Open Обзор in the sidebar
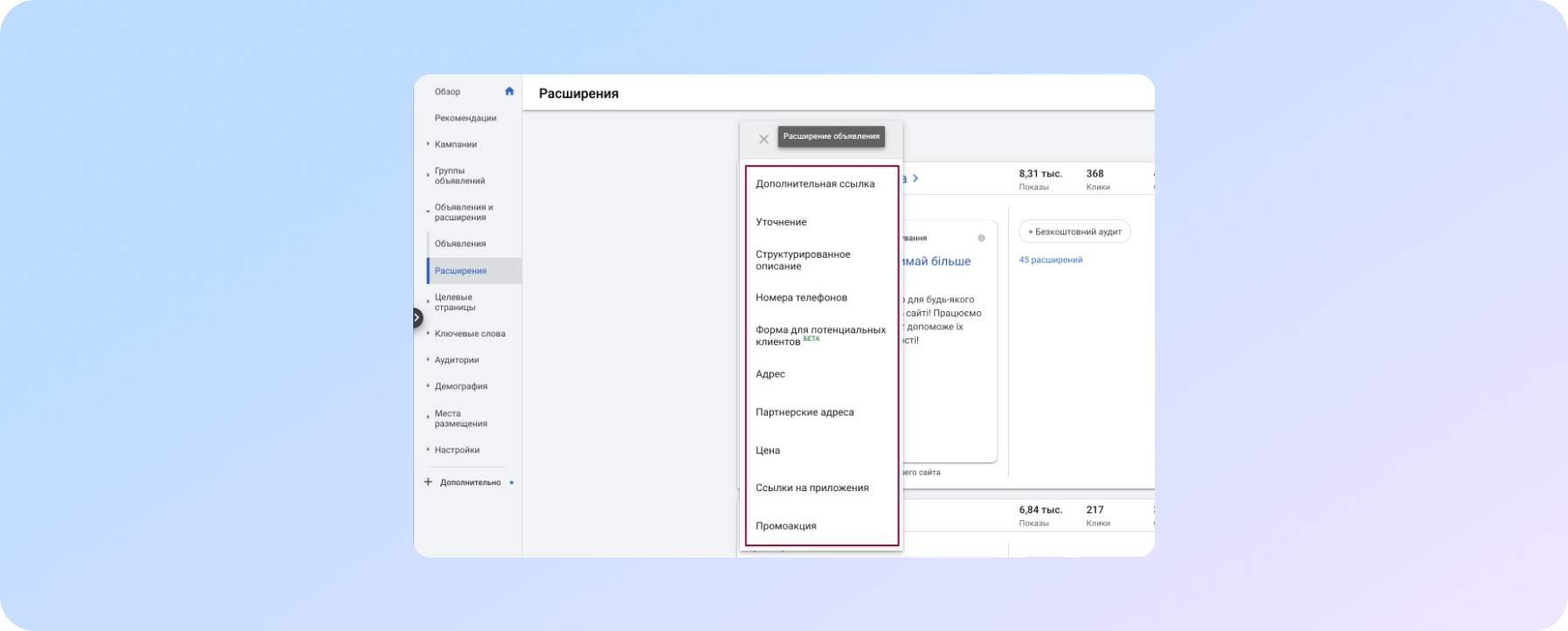Image resolution: width=1568 pixels, height=631 pixels. (x=447, y=92)
